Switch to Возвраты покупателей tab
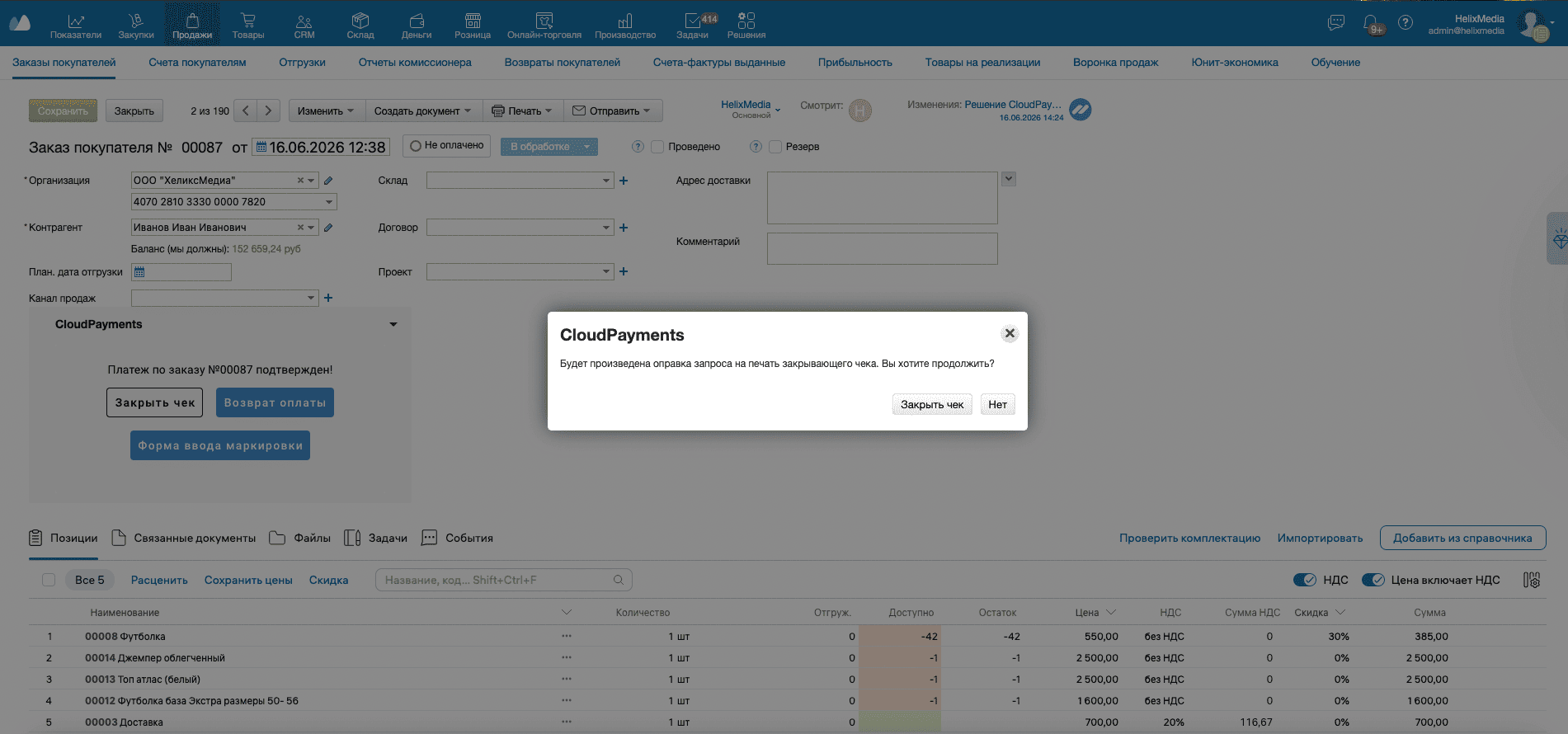 (563, 63)
